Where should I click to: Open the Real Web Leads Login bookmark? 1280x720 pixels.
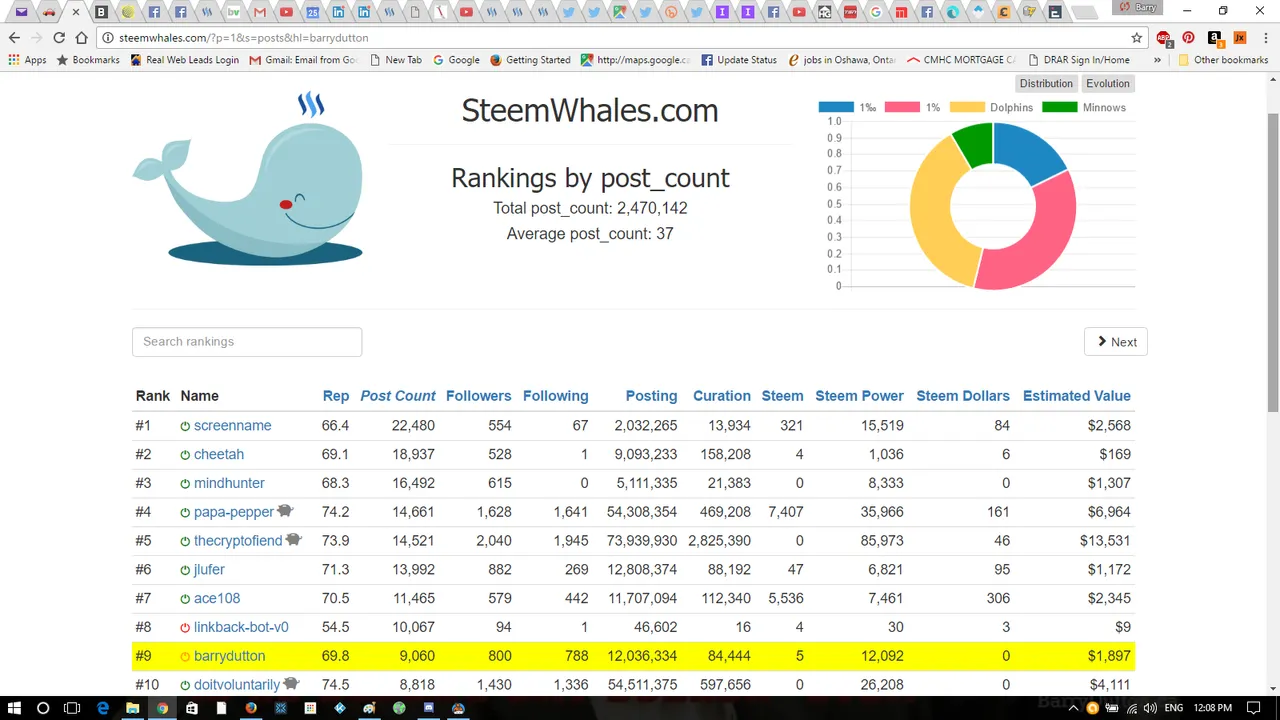[x=184, y=60]
